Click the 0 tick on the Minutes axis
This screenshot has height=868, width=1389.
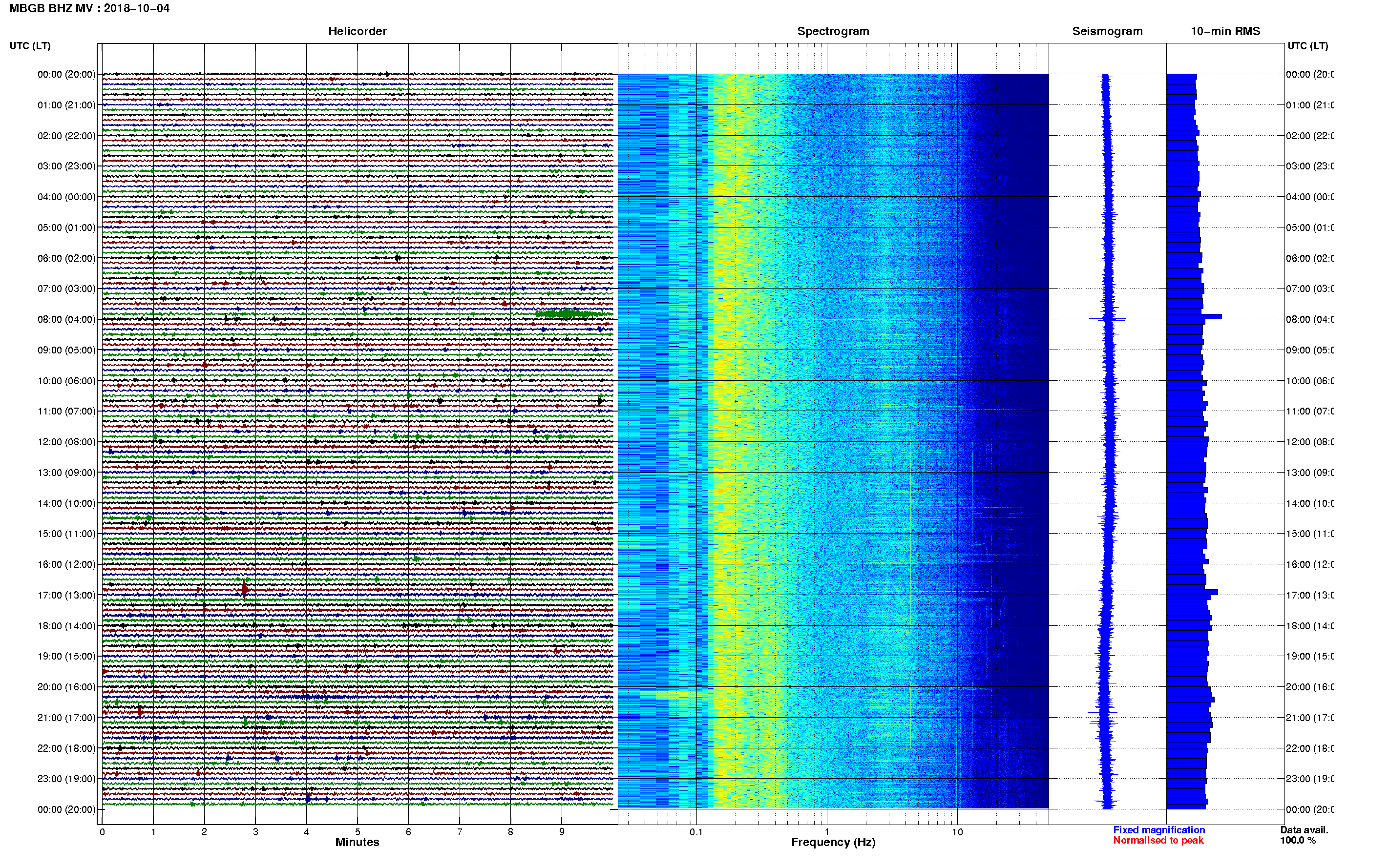point(102,832)
